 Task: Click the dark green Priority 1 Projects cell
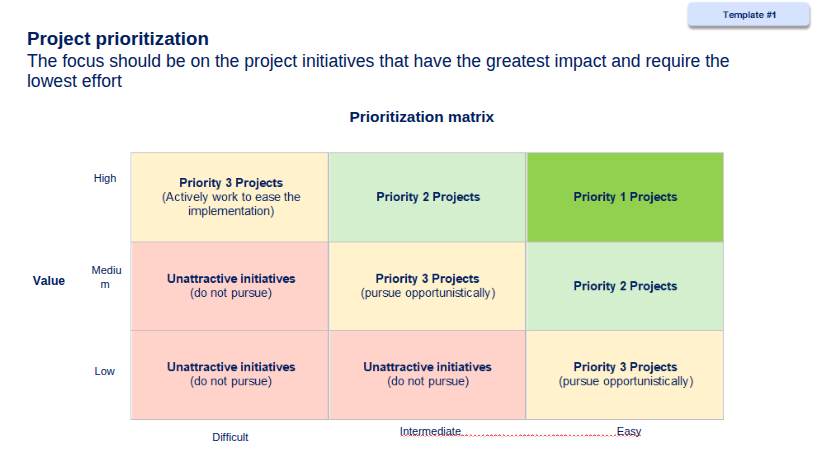click(625, 197)
